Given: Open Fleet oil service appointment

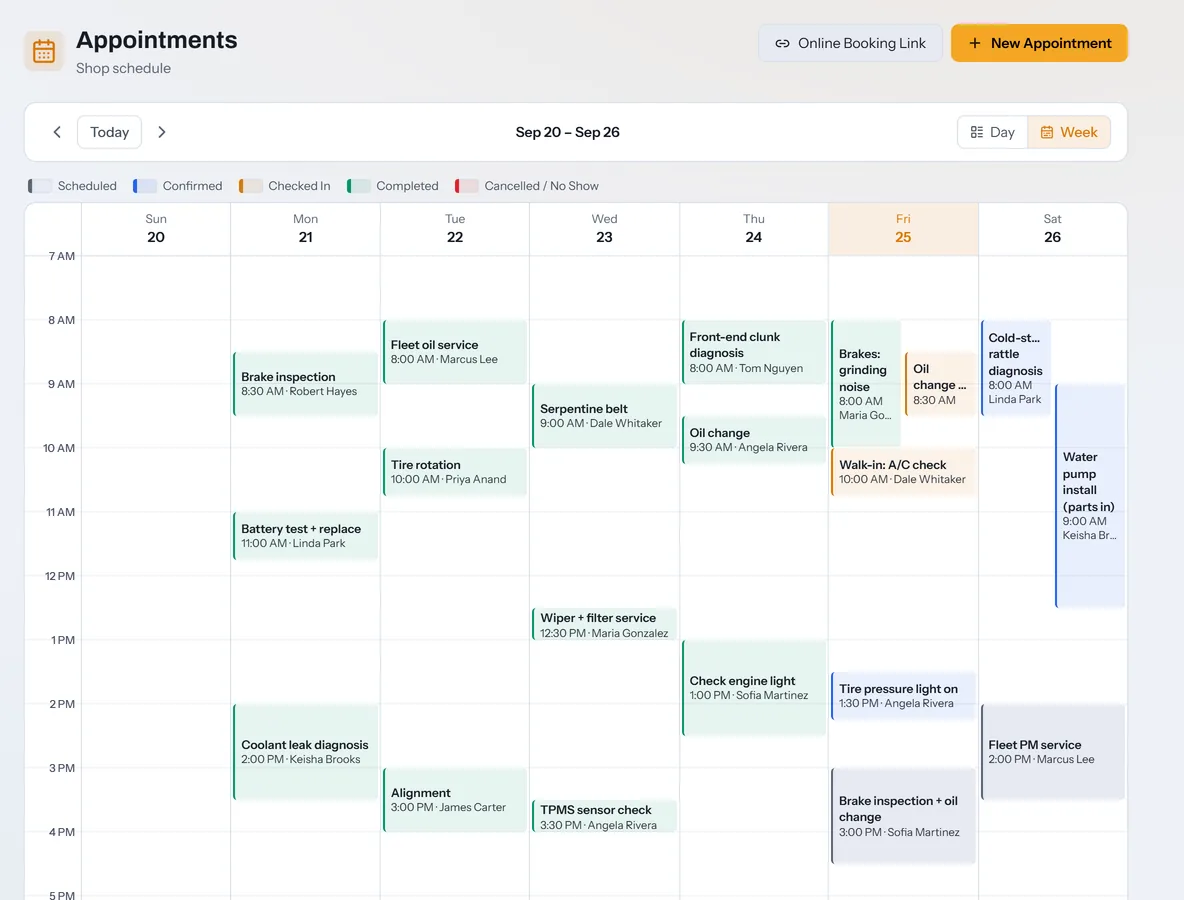Looking at the screenshot, I should click(455, 352).
